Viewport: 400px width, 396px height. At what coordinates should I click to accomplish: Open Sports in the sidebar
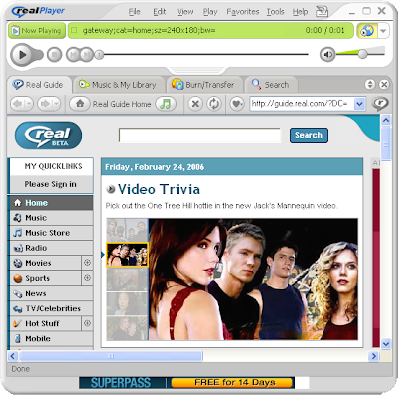coord(46,278)
